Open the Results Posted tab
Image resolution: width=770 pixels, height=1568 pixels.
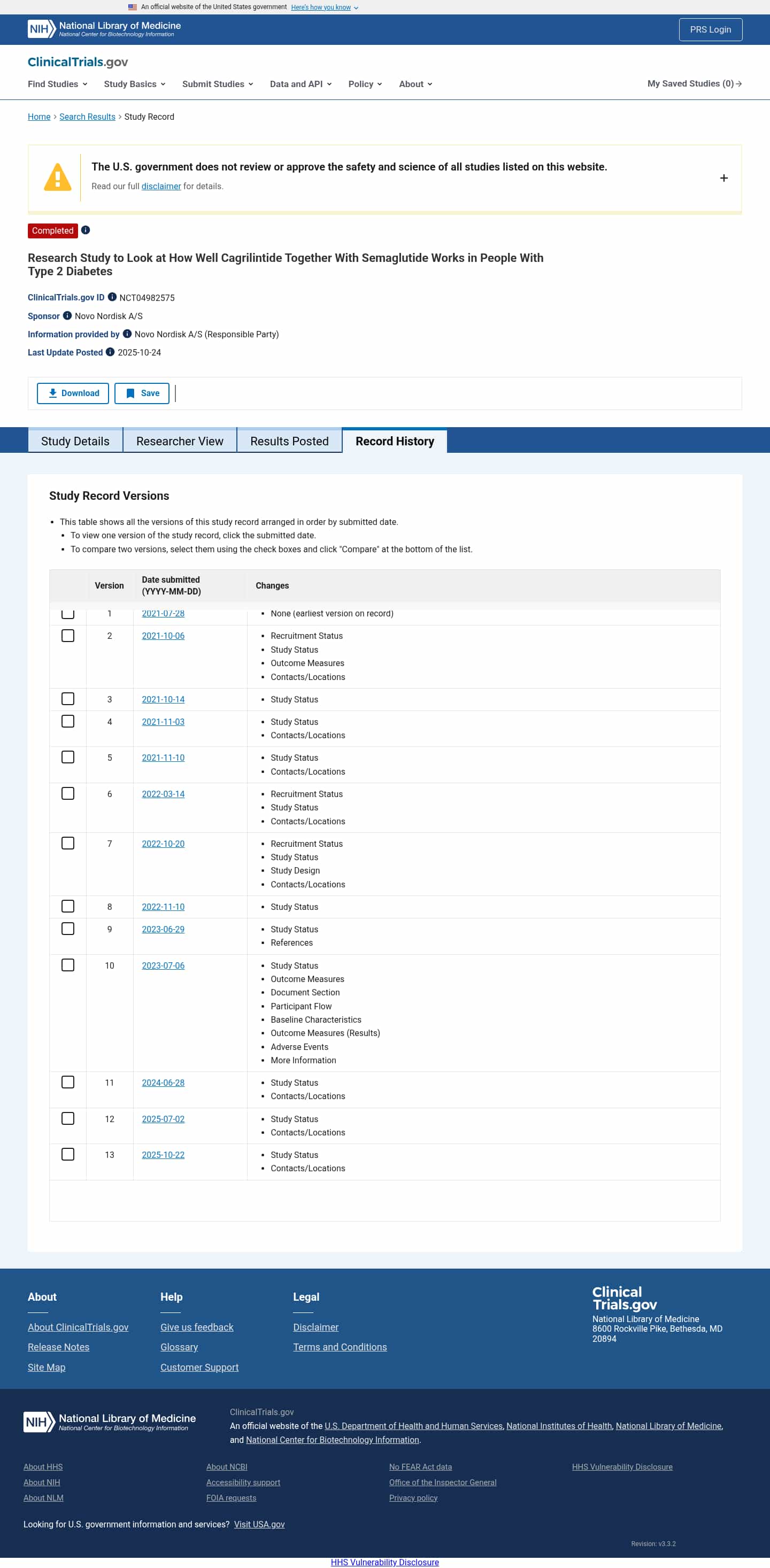tap(289, 441)
